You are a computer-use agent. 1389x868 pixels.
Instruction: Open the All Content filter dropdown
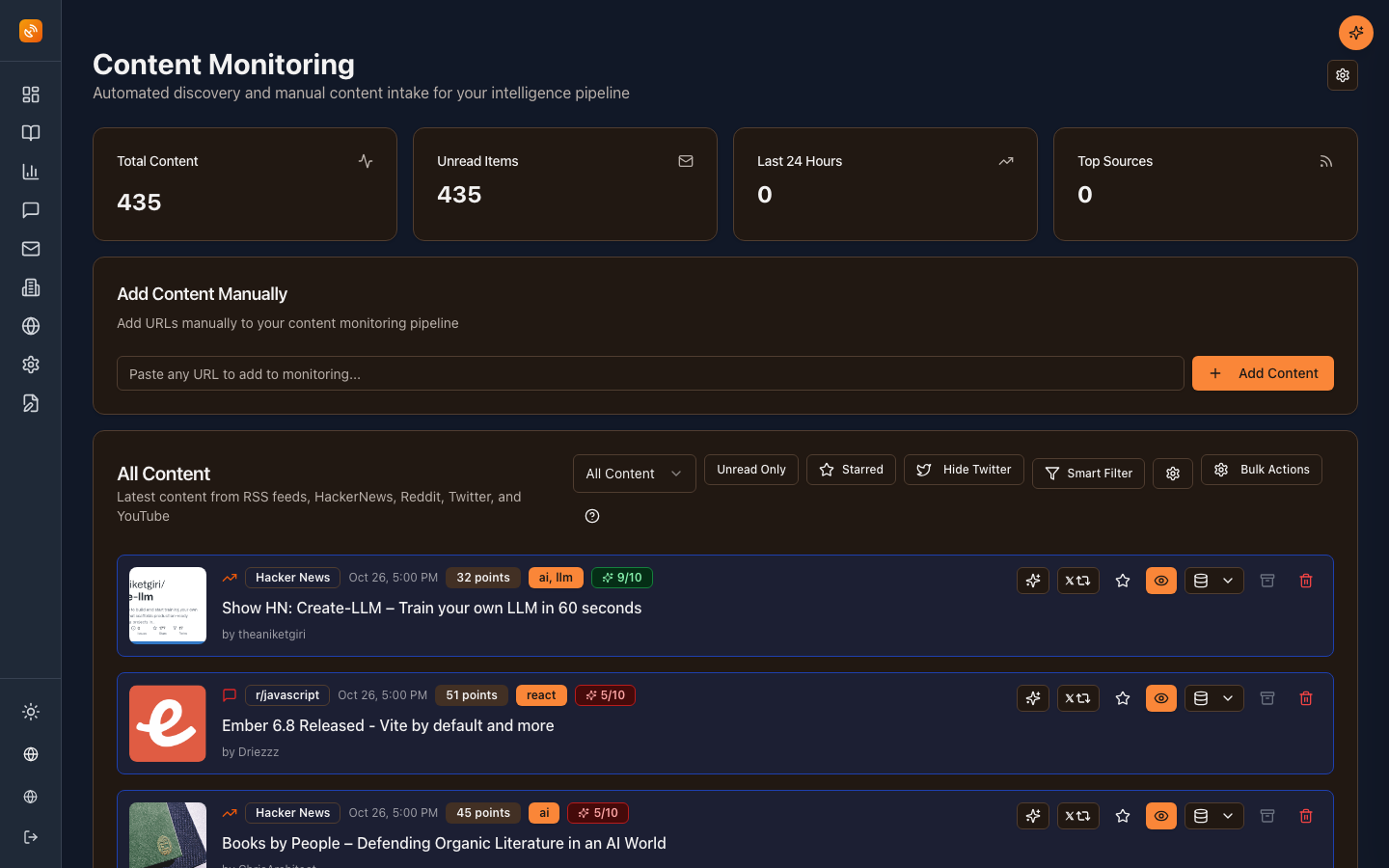(634, 473)
